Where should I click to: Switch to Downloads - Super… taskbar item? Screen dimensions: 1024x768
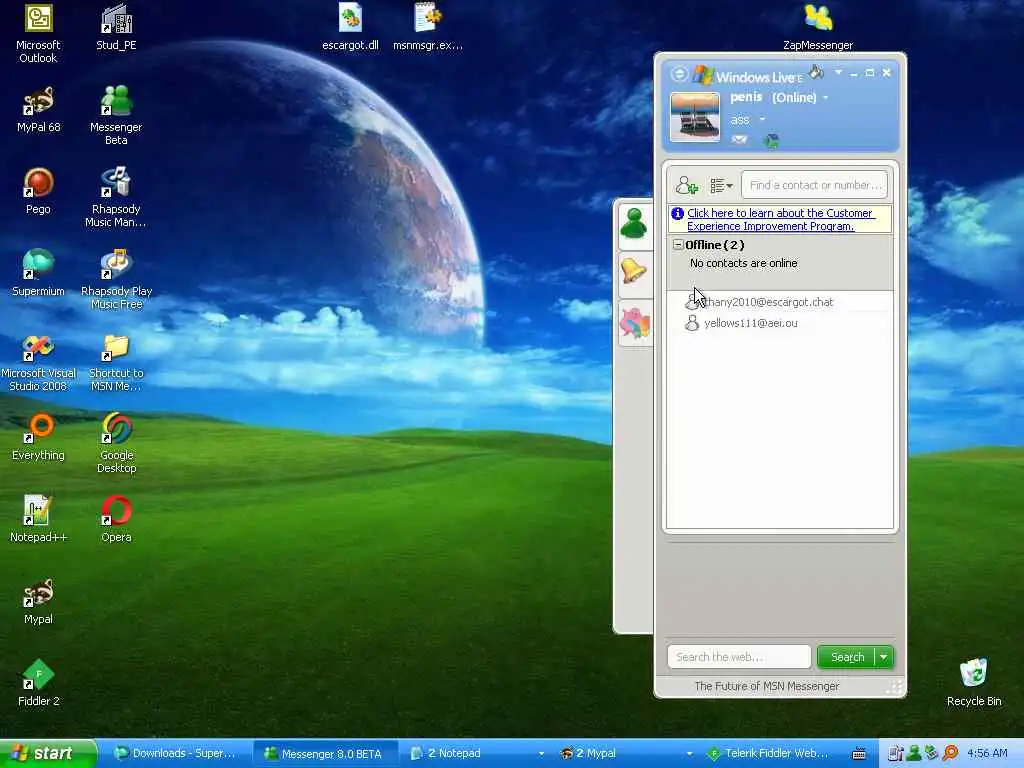click(x=174, y=754)
